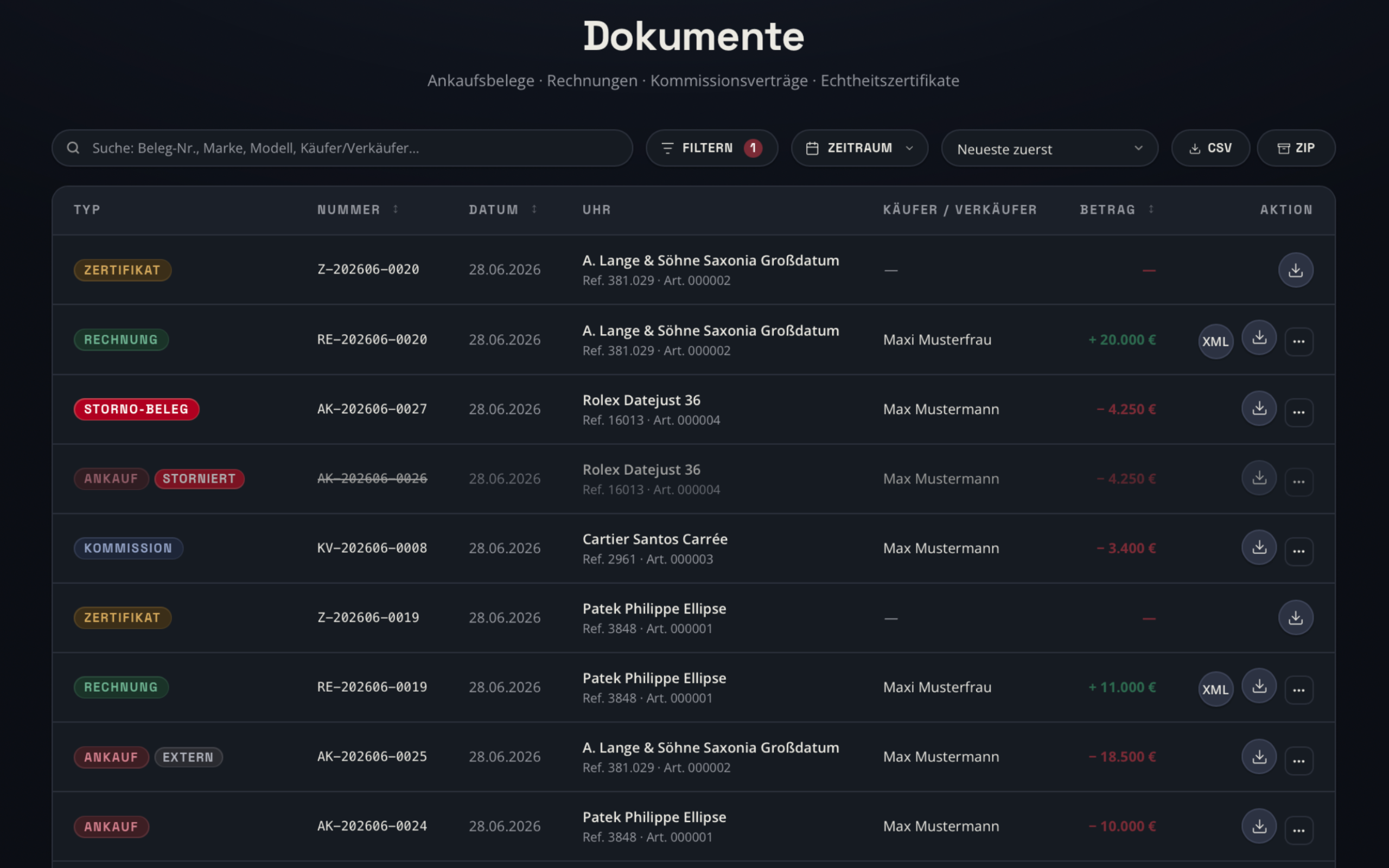The width and height of the screenshot is (1389, 868).
Task: Click the '− 3.400 €' amount
Action: click(1126, 548)
